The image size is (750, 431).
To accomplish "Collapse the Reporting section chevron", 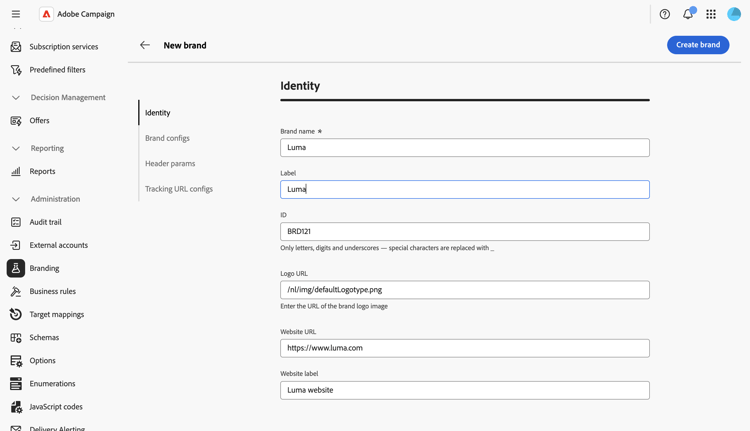I will pyautogui.click(x=16, y=148).
